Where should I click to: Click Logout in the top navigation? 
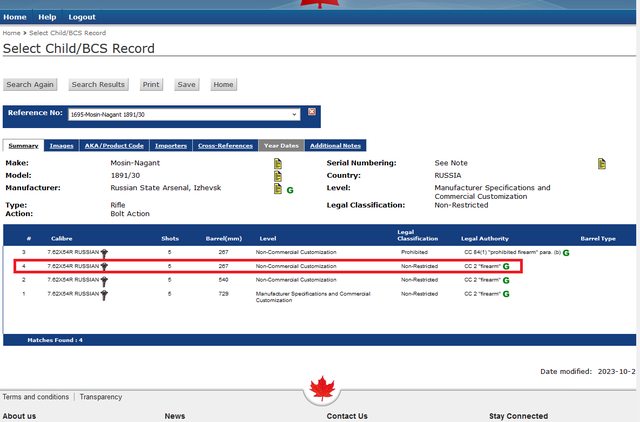coord(82,17)
